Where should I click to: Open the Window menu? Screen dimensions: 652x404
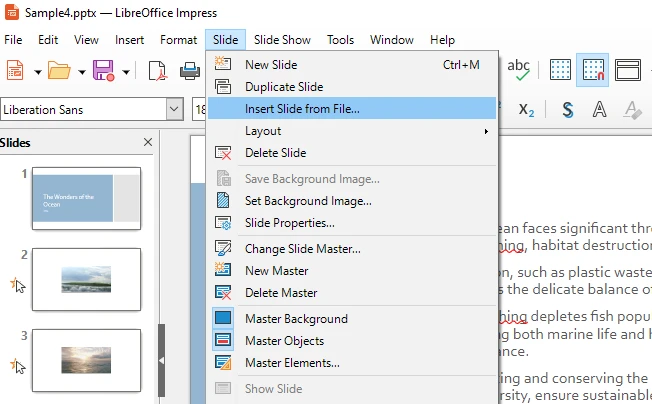tap(392, 40)
